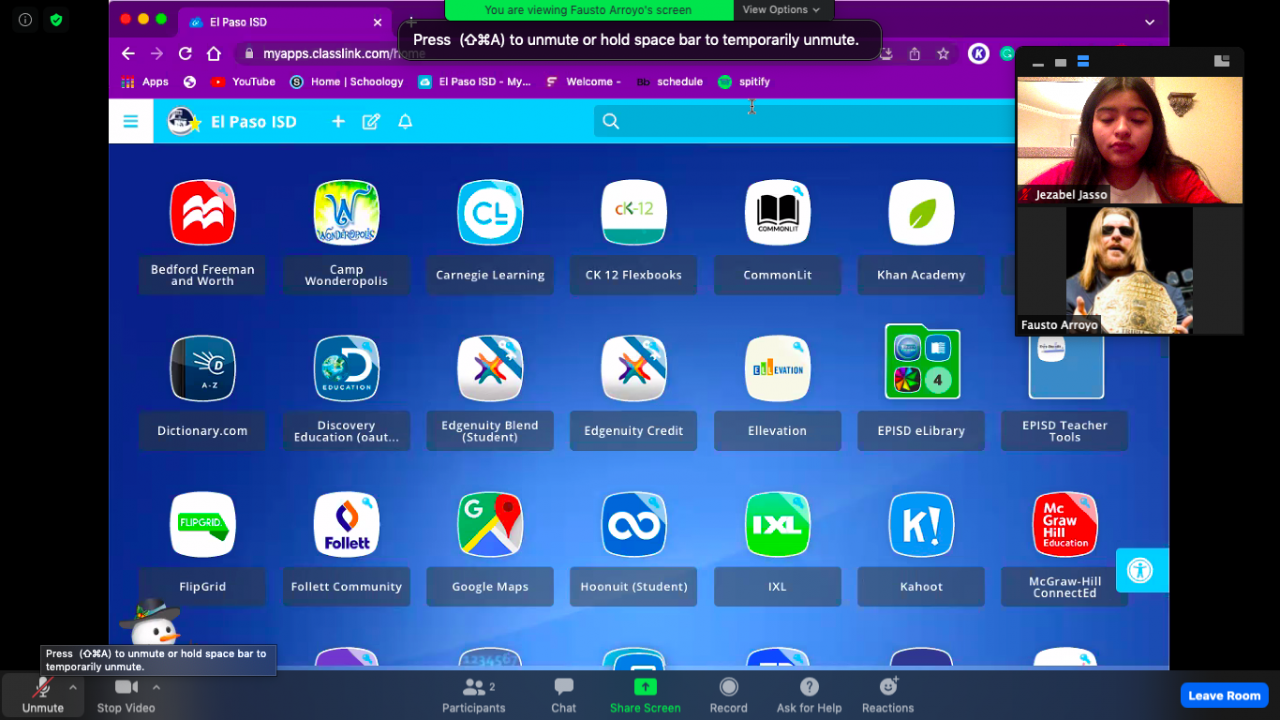Launch the Camp Wonderopolis app

(346, 213)
